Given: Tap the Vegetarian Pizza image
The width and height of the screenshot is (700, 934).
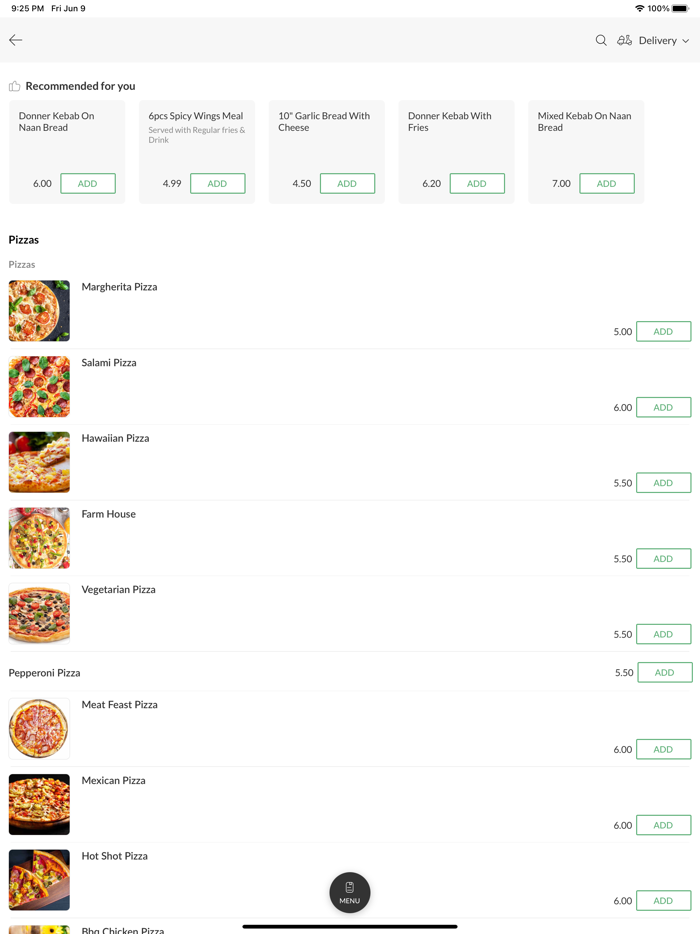Looking at the screenshot, I should pos(38,613).
